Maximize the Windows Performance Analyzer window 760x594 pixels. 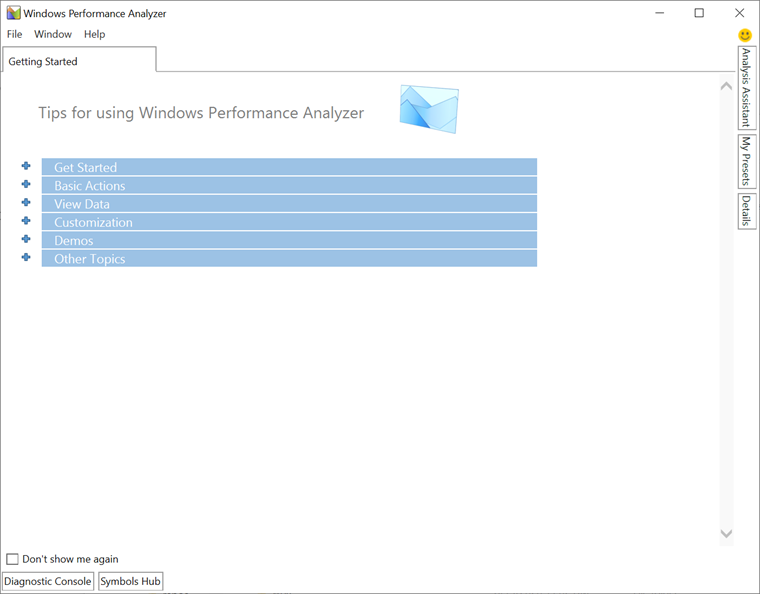[699, 13]
